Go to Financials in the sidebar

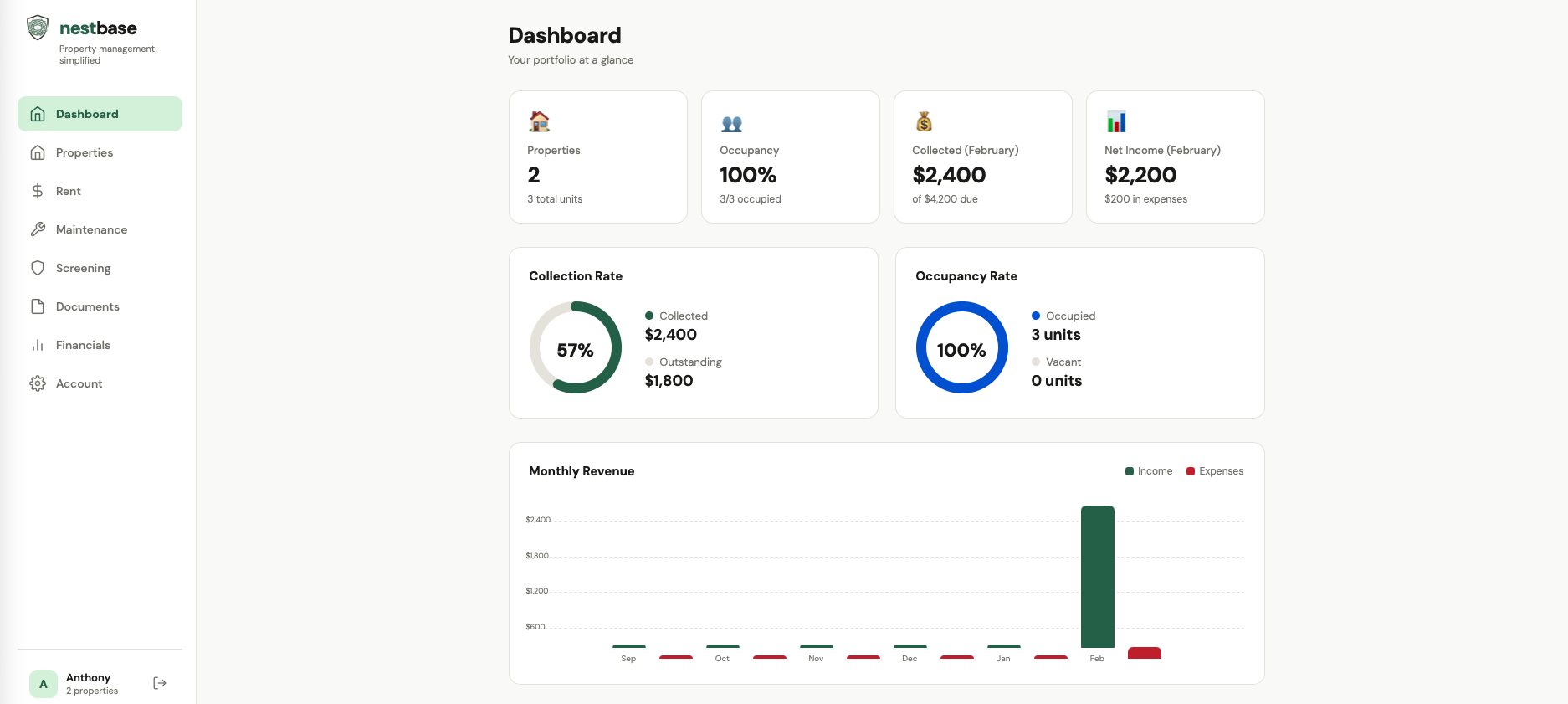tap(83, 345)
